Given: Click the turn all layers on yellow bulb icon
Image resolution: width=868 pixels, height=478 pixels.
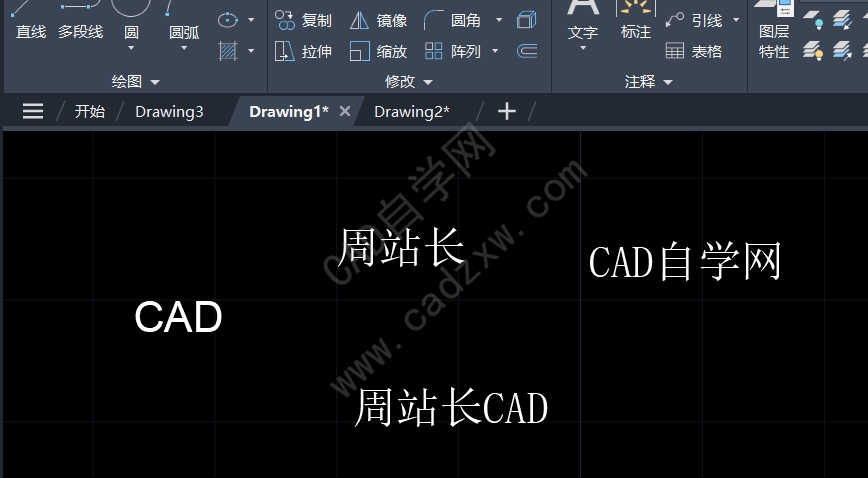Looking at the screenshot, I should pos(813,51).
